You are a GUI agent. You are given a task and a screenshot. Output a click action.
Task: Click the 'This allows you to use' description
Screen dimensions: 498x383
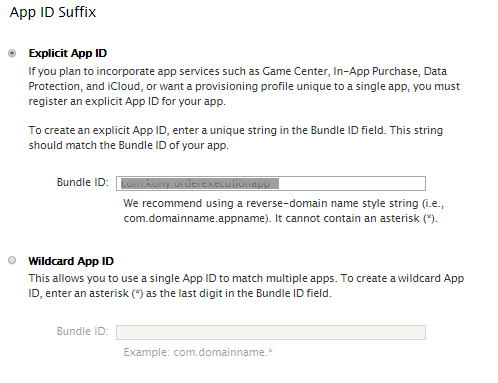coord(246,286)
